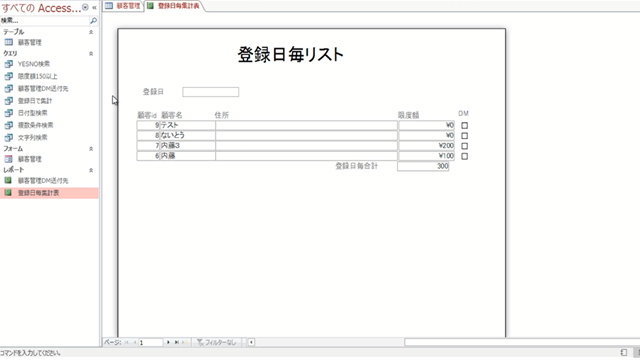Open the YESNO検索 query icon

(9, 64)
